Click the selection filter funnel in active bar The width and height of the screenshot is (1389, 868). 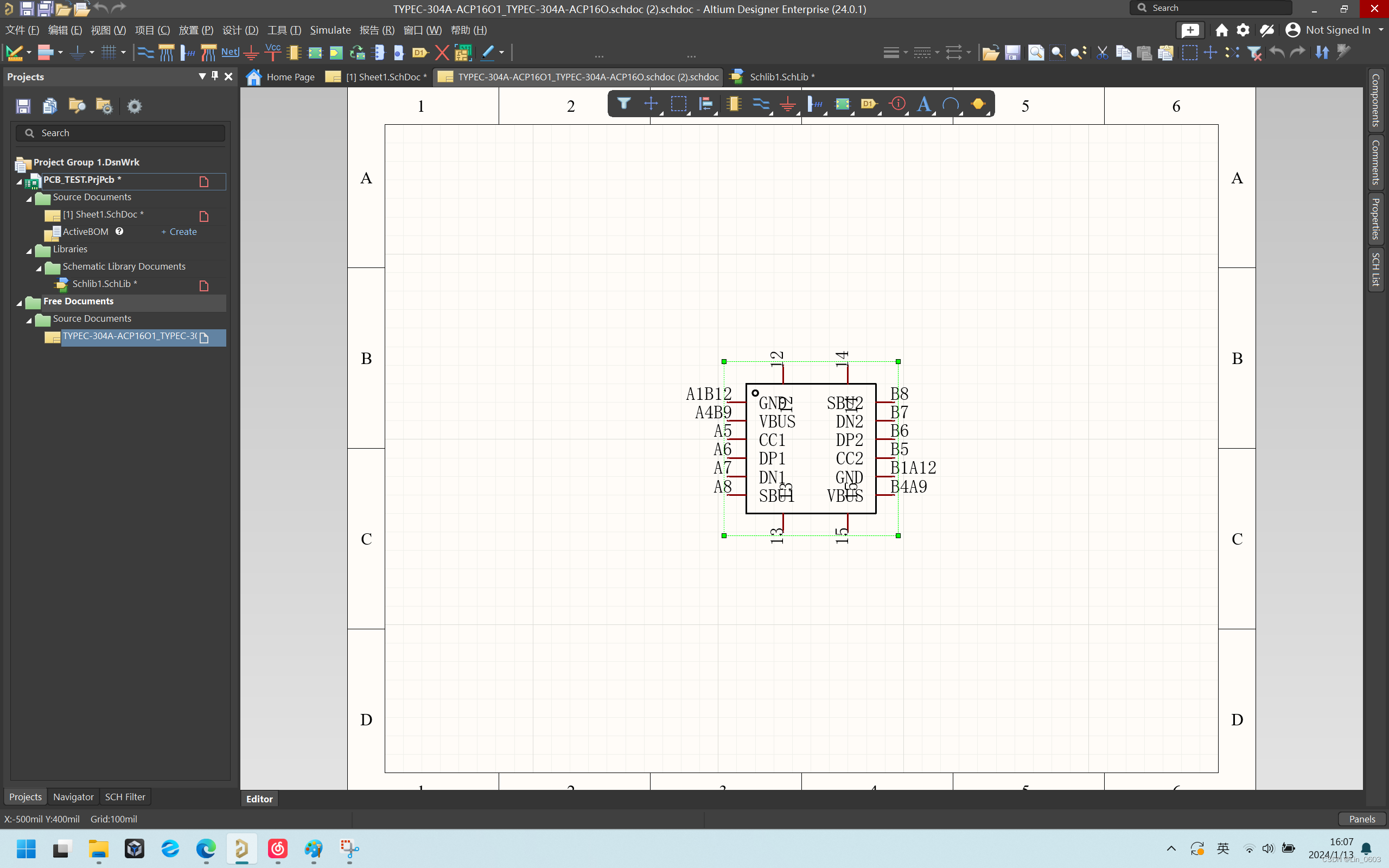(x=623, y=104)
